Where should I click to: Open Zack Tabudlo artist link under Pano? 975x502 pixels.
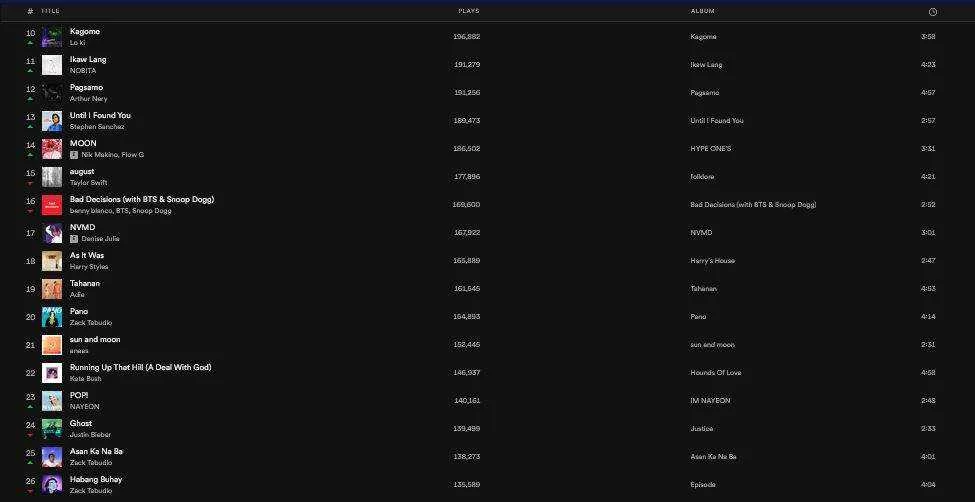91,323
